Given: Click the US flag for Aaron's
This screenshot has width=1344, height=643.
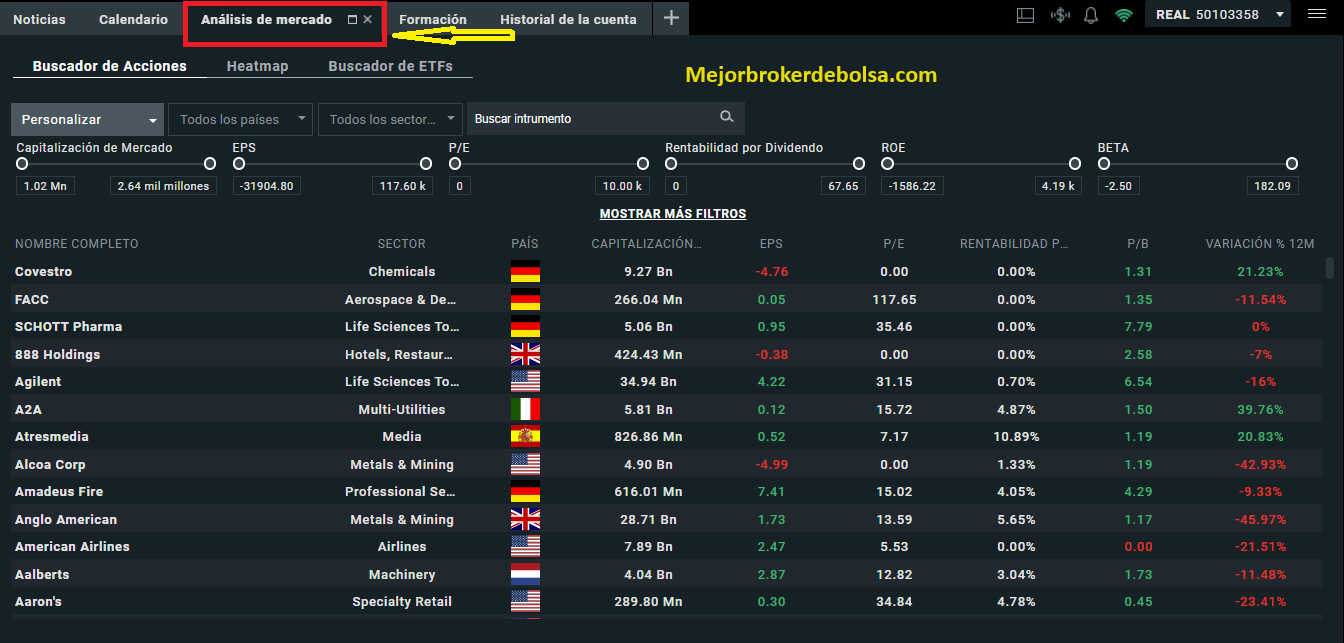Looking at the screenshot, I should point(525,601).
